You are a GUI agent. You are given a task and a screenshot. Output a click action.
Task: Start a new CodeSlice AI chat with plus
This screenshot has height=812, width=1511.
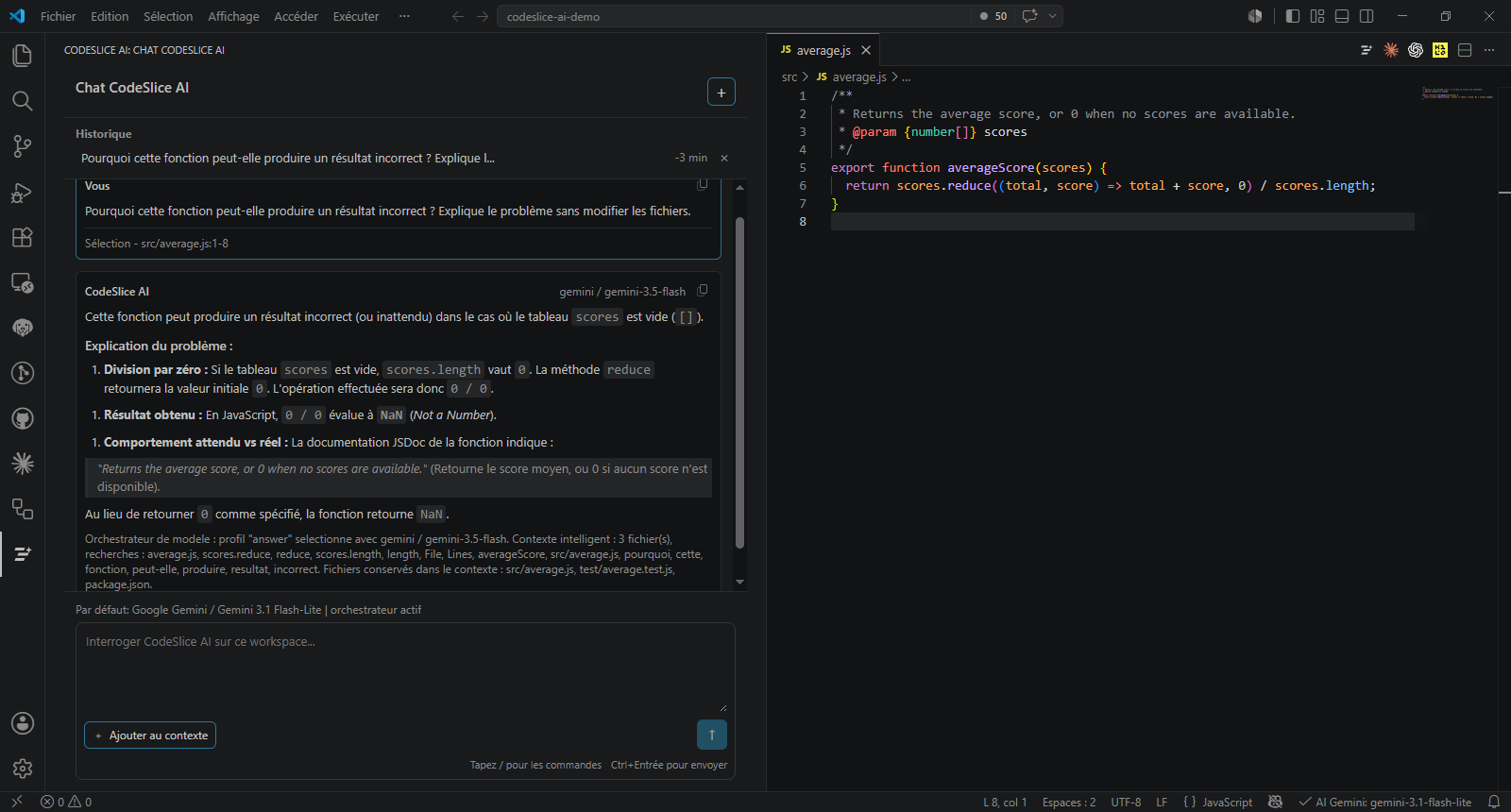tap(722, 92)
